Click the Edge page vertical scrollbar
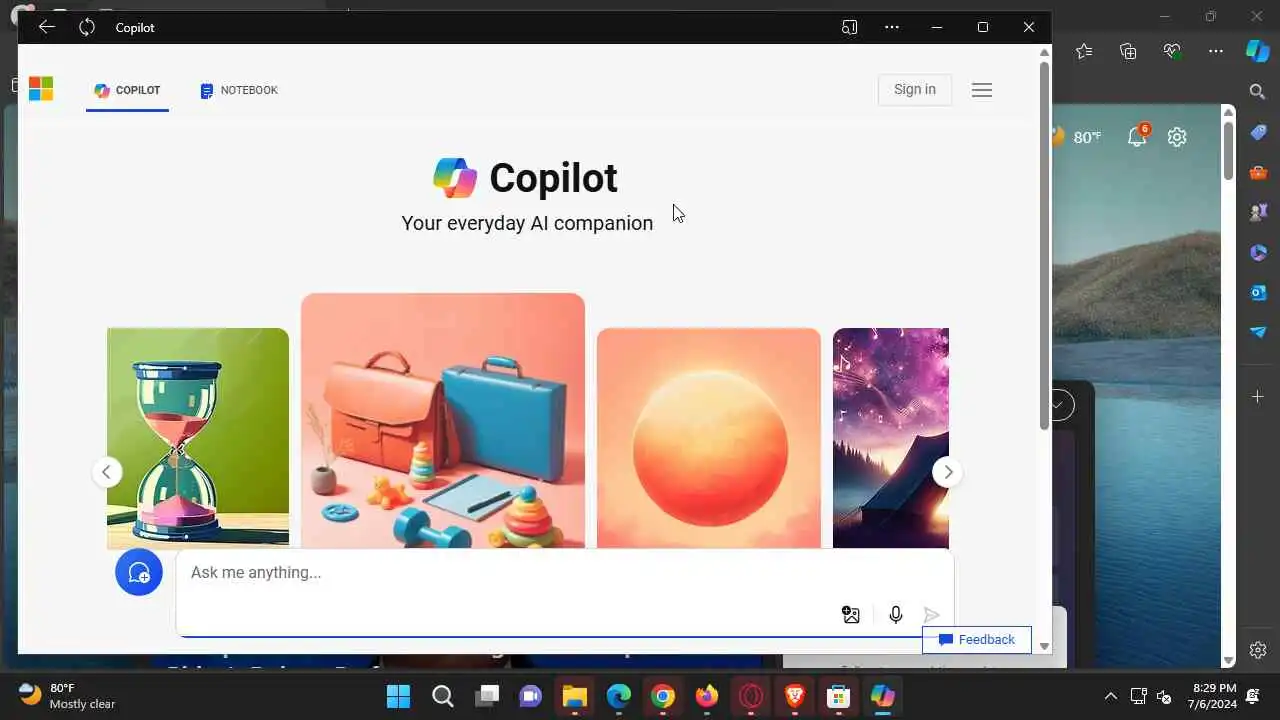This screenshot has width=1280, height=720. tap(1229, 150)
